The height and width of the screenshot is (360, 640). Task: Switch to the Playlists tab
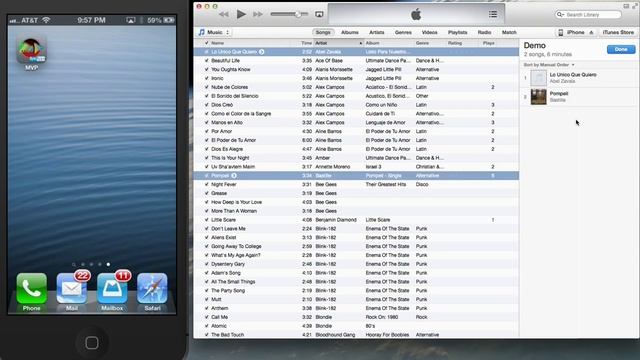pyautogui.click(x=458, y=32)
